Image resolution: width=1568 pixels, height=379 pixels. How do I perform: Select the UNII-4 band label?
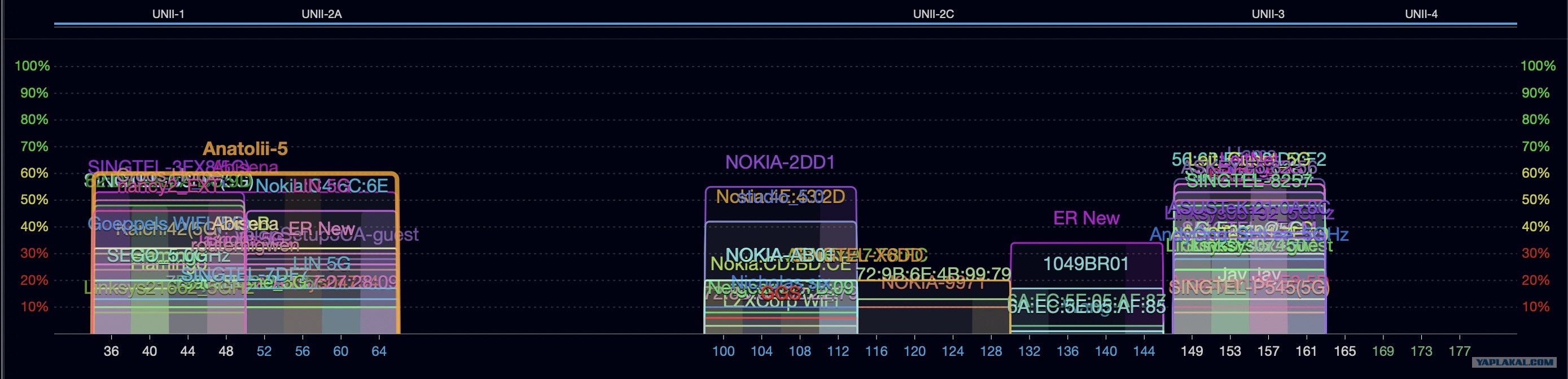[x=1421, y=14]
